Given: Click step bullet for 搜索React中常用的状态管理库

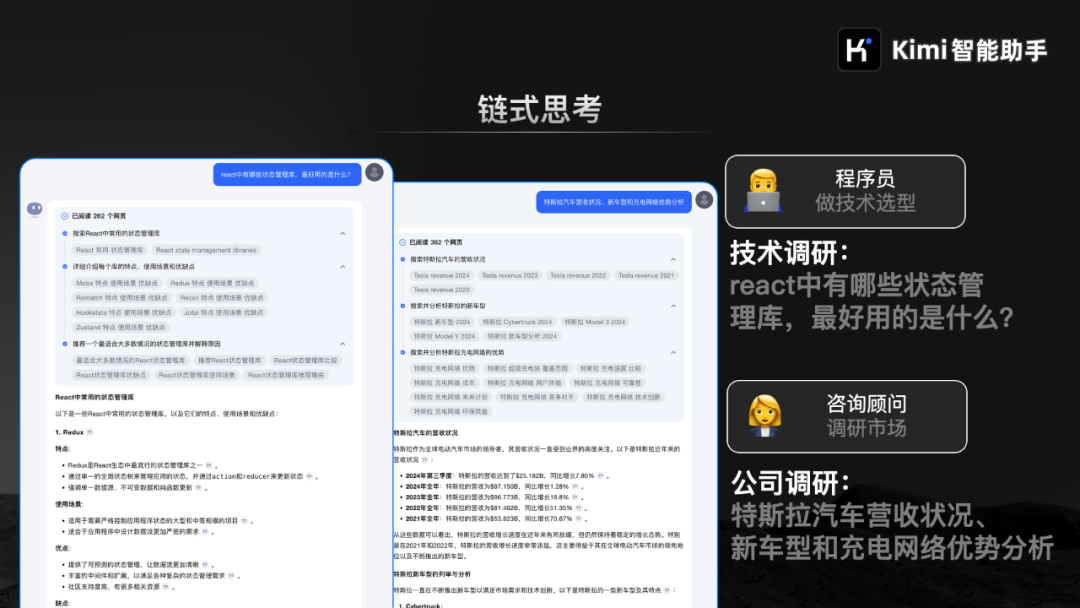Looking at the screenshot, I should tap(65, 233).
